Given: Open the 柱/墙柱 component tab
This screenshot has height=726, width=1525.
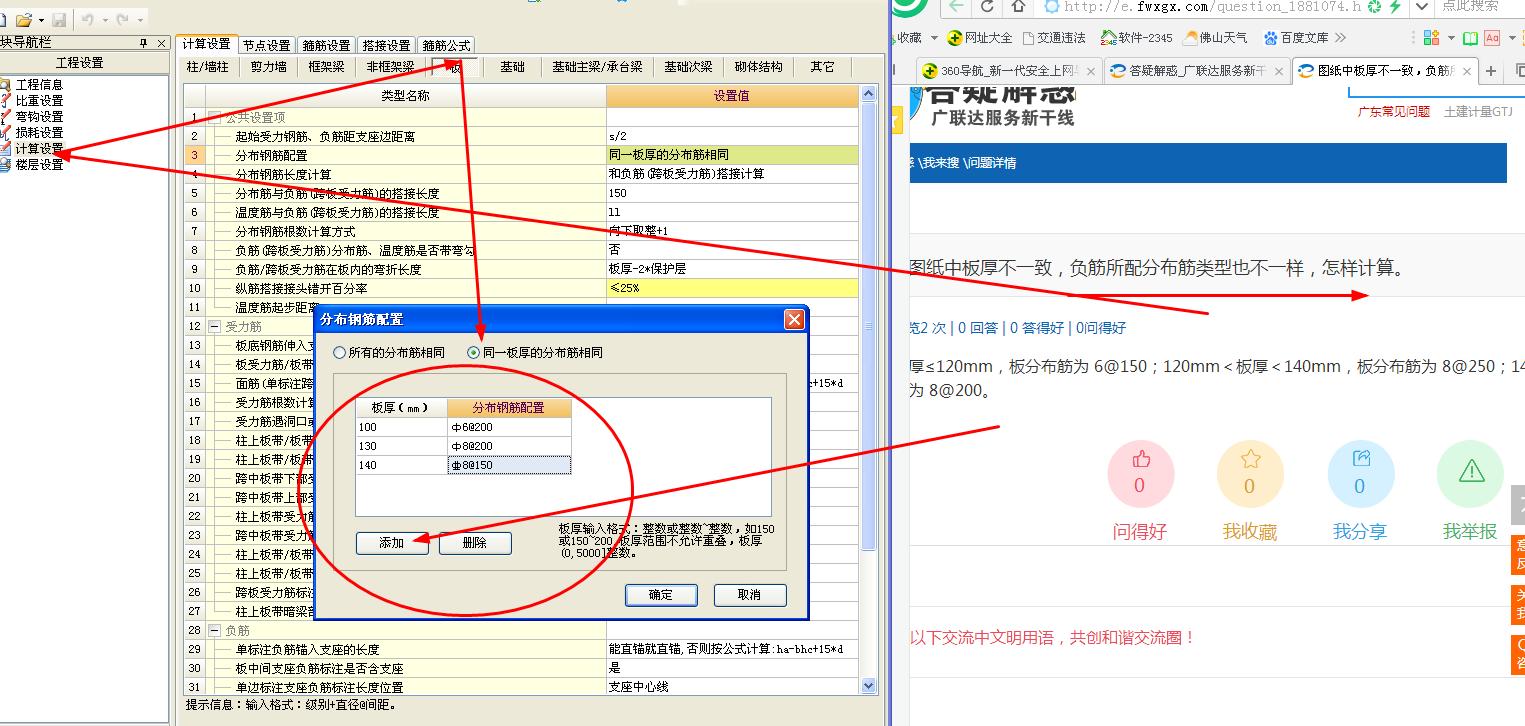Looking at the screenshot, I should [x=208, y=67].
